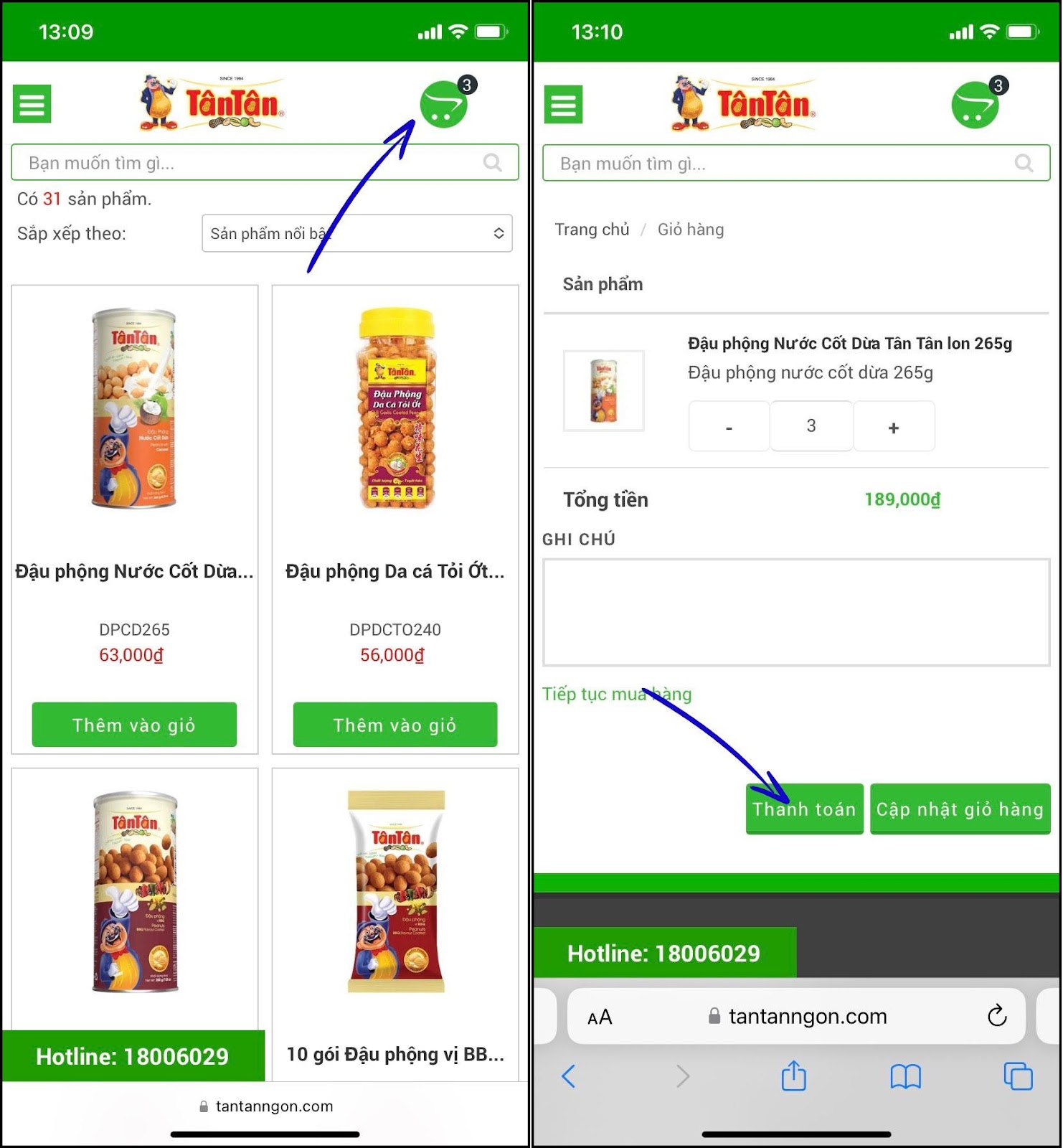Click the 'Thanh toán' button
This screenshot has height=1148, width=1063.
(804, 809)
